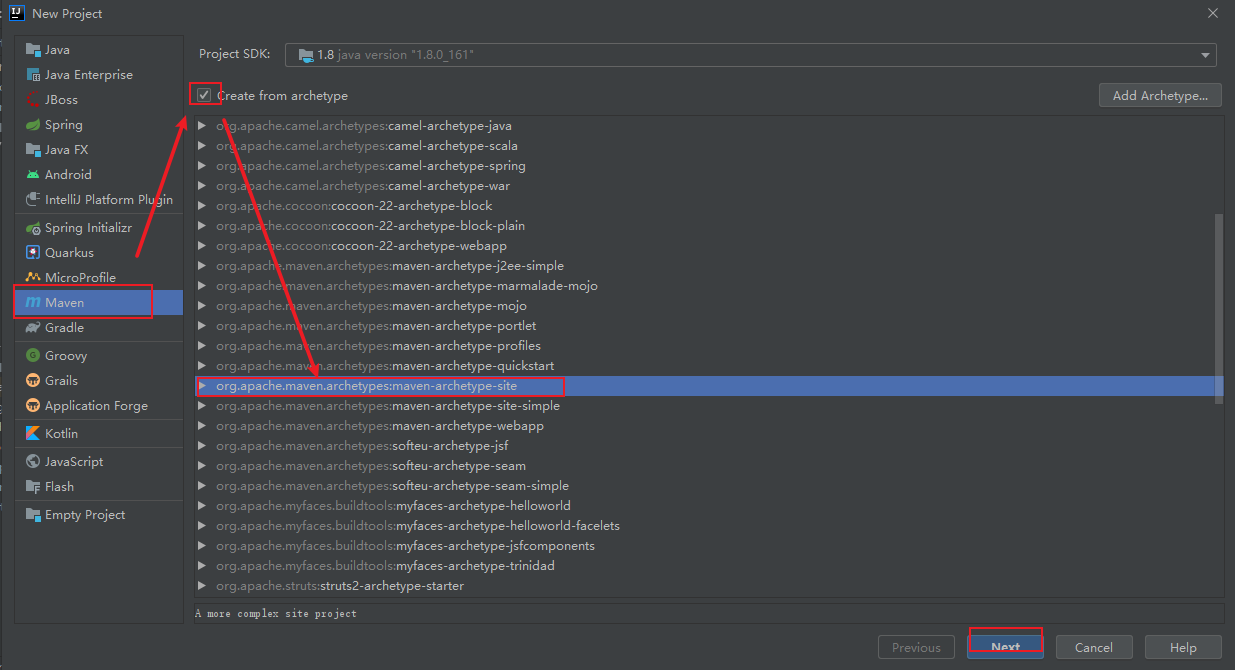1235x670 pixels.
Task: Click the IntelliJ logo in title bar
Action: click(x=16, y=13)
